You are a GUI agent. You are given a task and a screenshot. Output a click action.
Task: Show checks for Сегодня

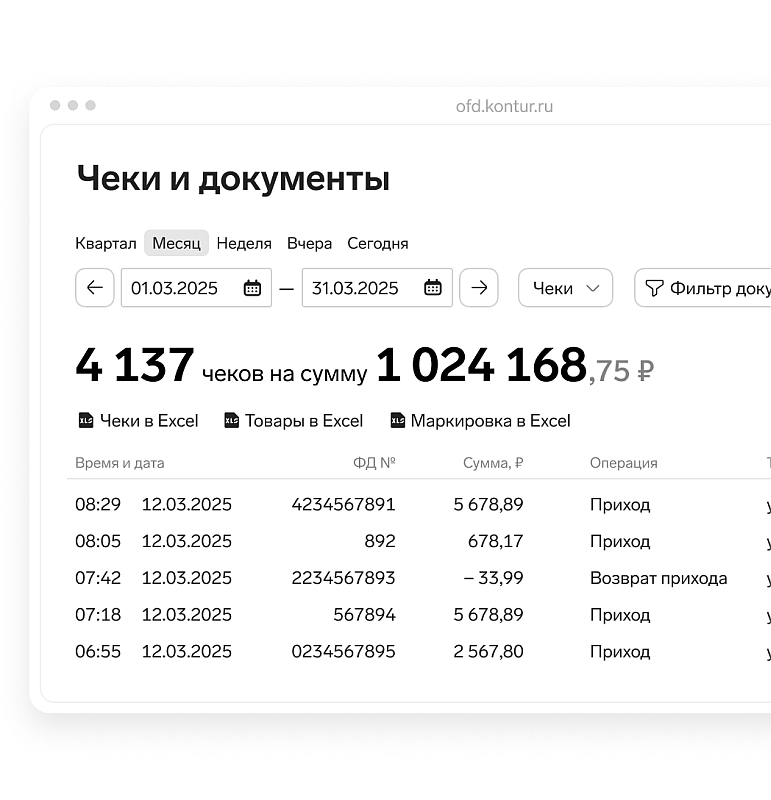pos(378,243)
